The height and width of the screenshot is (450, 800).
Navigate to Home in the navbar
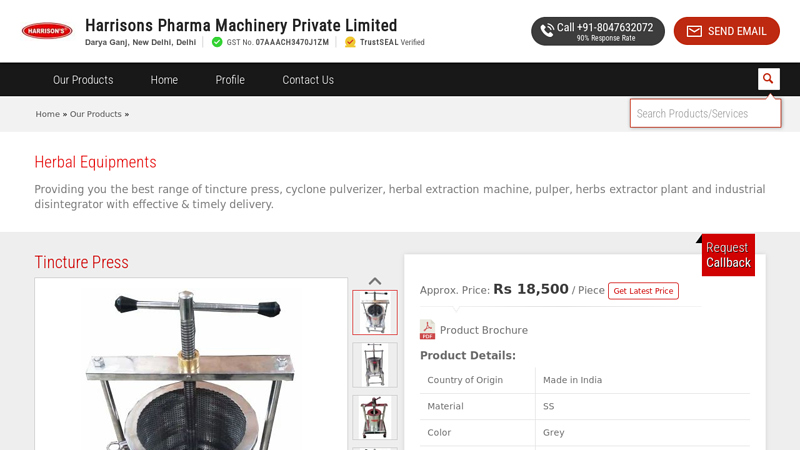tap(164, 80)
